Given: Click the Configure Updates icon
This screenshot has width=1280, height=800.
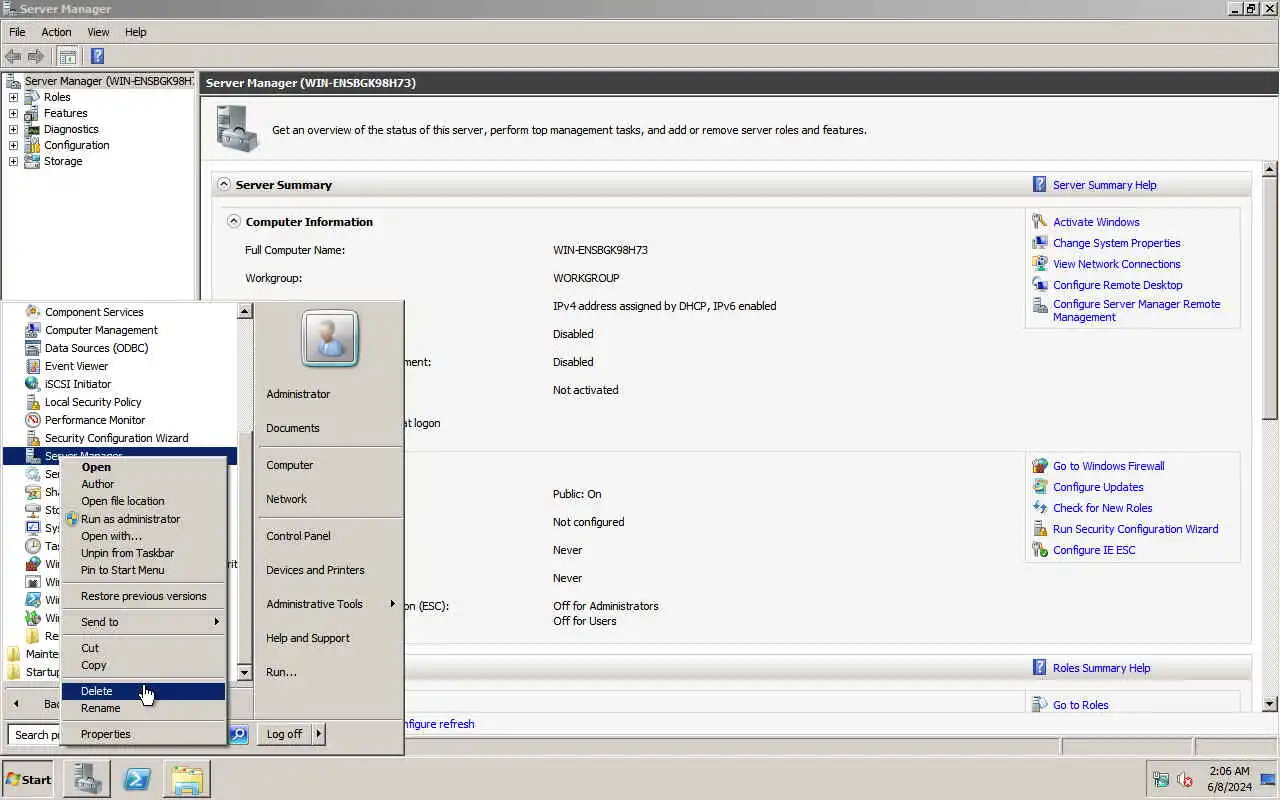Looking at the screenshot, I should tap(1040, 487).
